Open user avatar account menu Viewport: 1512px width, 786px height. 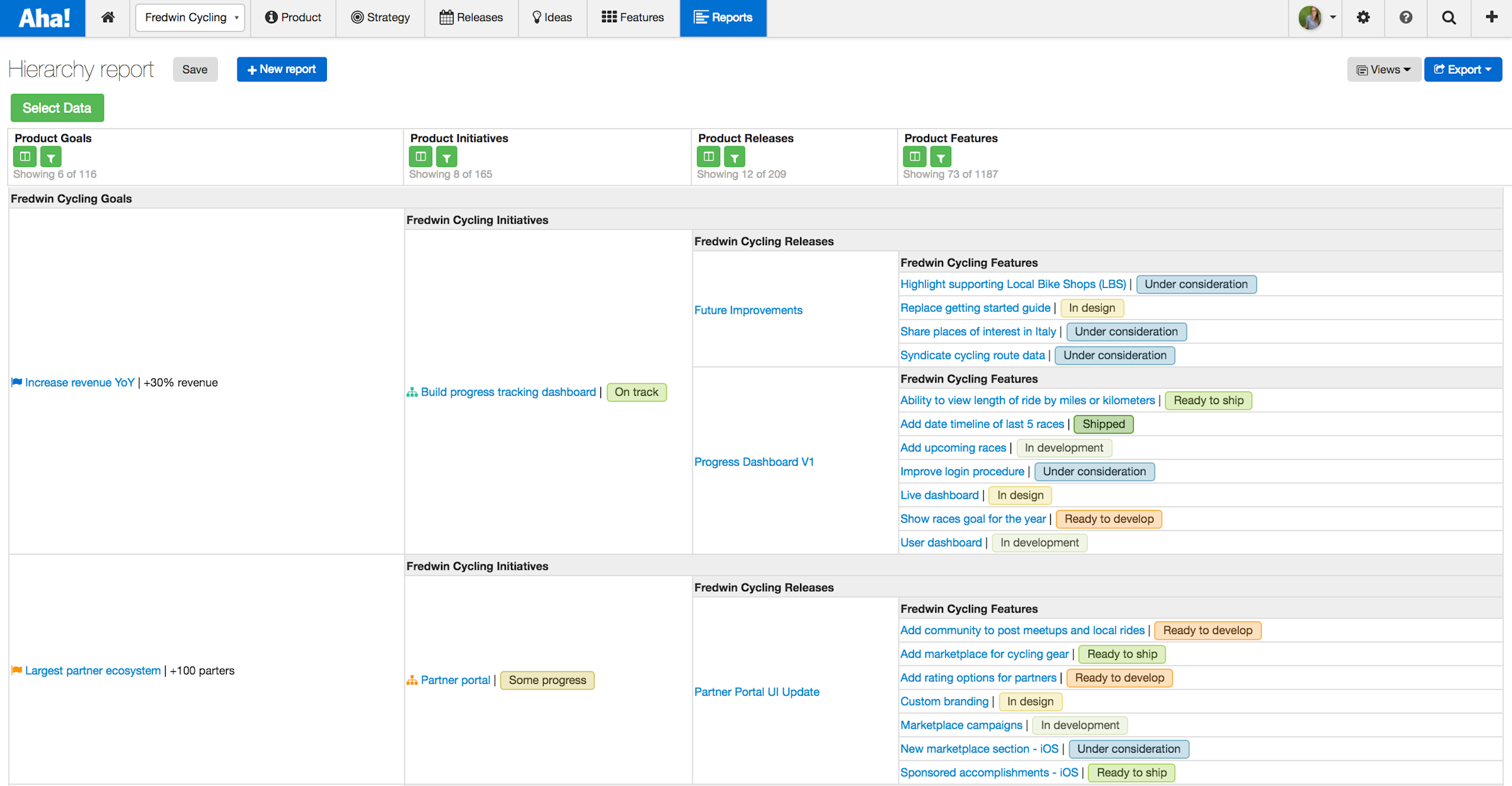pyautogui.click(x=1316, y=18)
